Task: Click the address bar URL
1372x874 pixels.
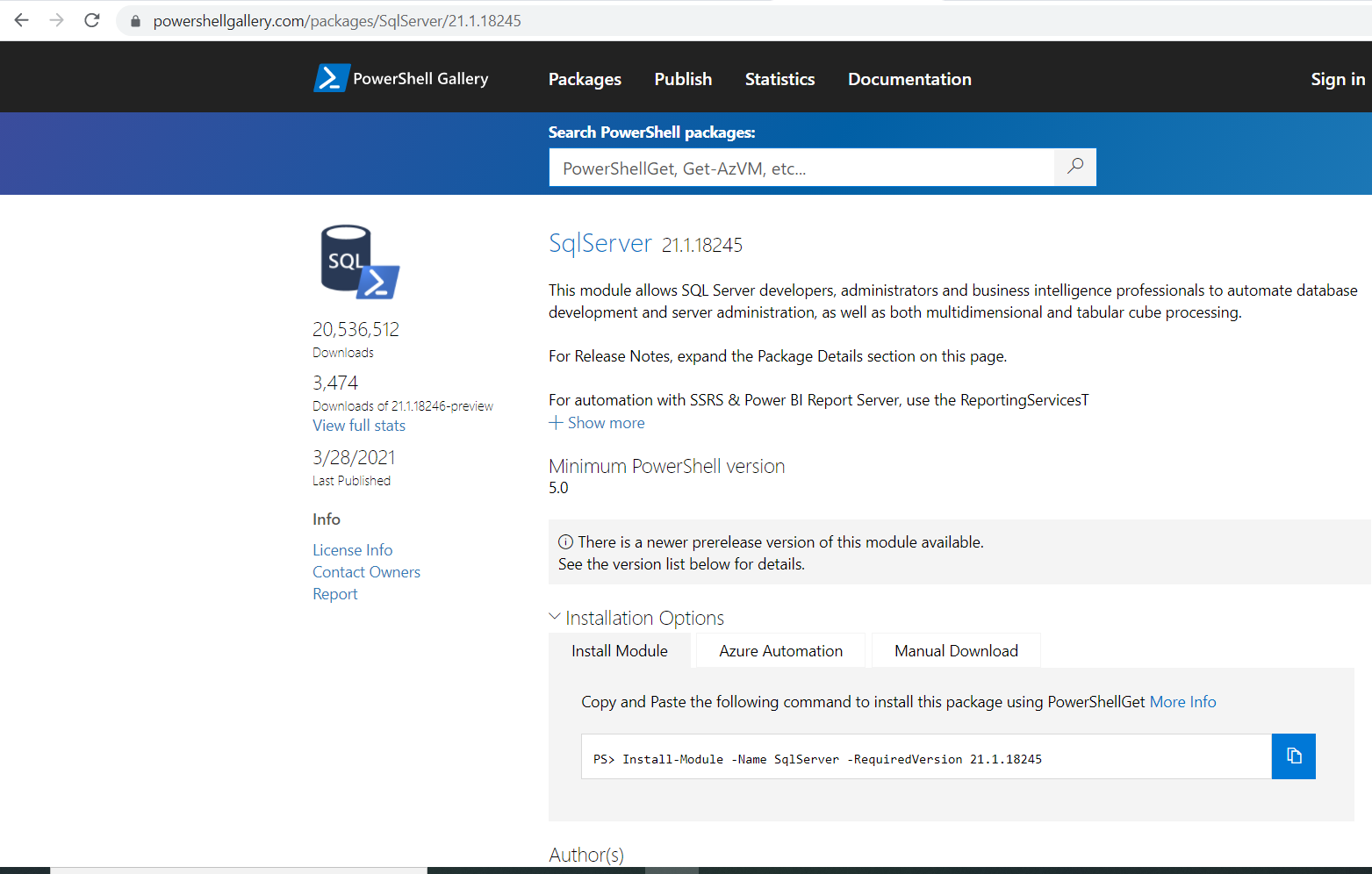Action: click(337, 21)
